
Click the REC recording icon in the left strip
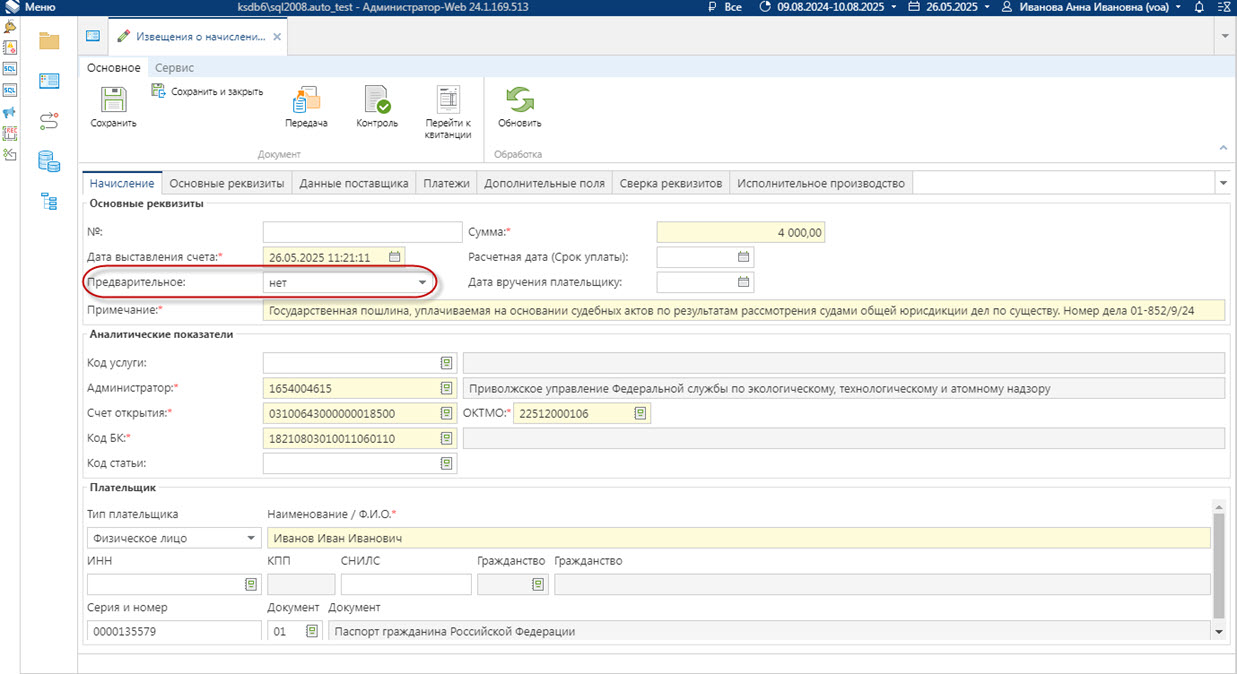point(10,133)
